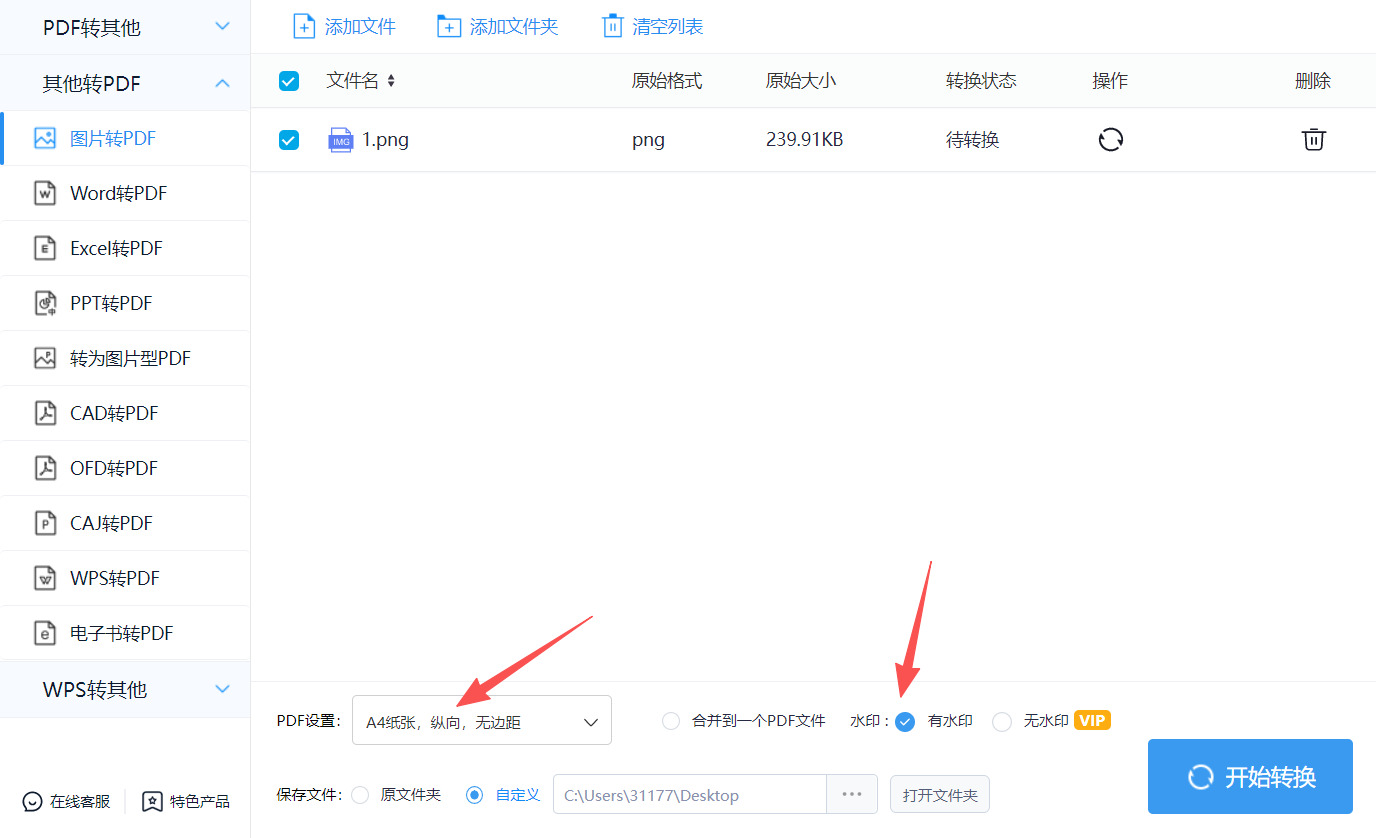Click the Word转PDF document icon
The width and height of the screenshot is (1376, 838).
point(45,193)
